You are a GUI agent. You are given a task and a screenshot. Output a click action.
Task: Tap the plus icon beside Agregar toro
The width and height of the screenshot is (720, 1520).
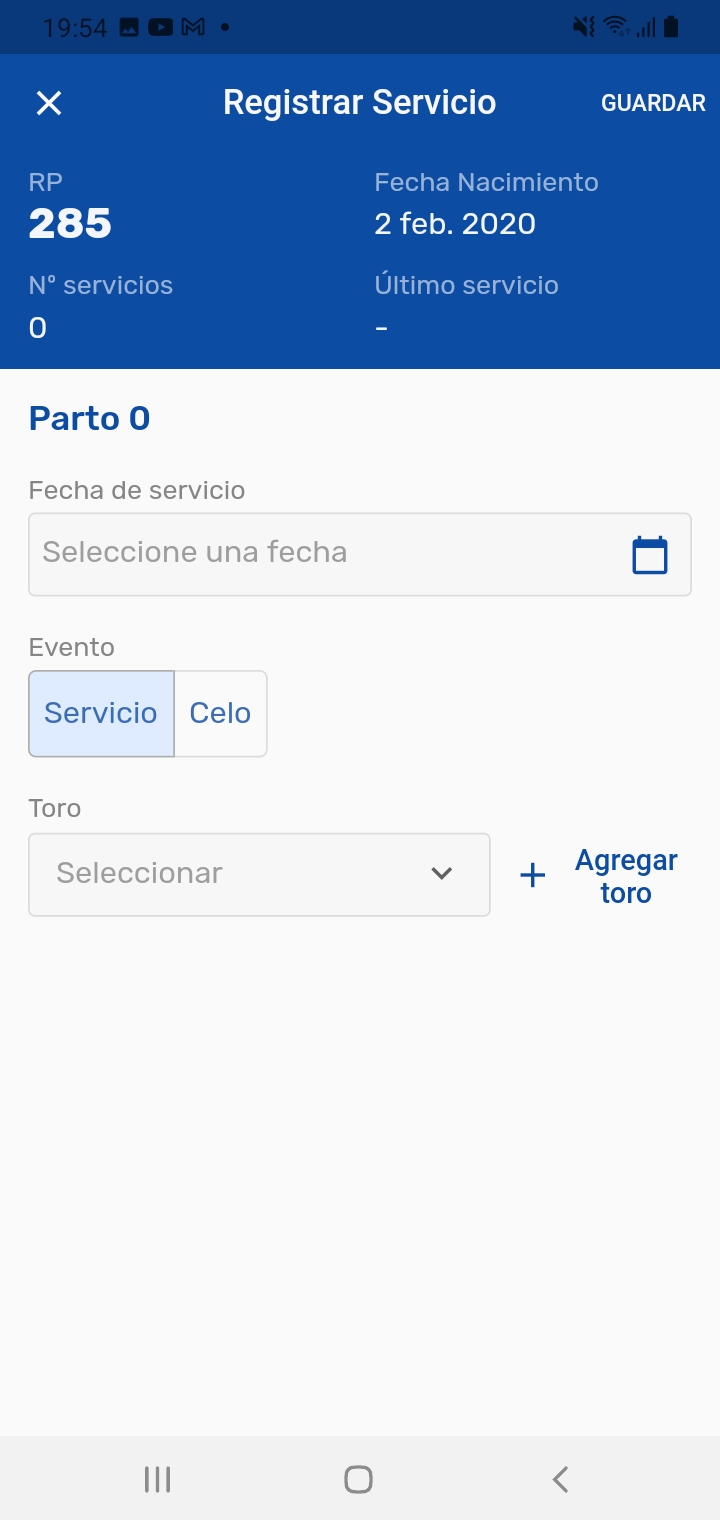(x=533, y=876)
